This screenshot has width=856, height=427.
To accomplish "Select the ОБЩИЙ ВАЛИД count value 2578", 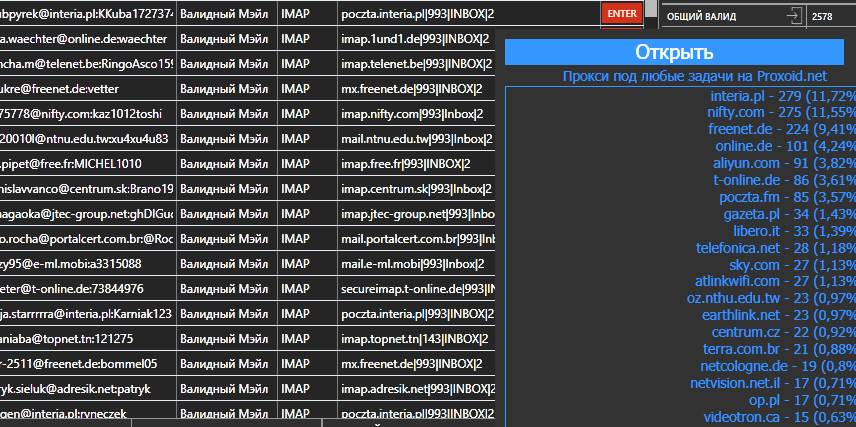I will click(x=822, y=16).
